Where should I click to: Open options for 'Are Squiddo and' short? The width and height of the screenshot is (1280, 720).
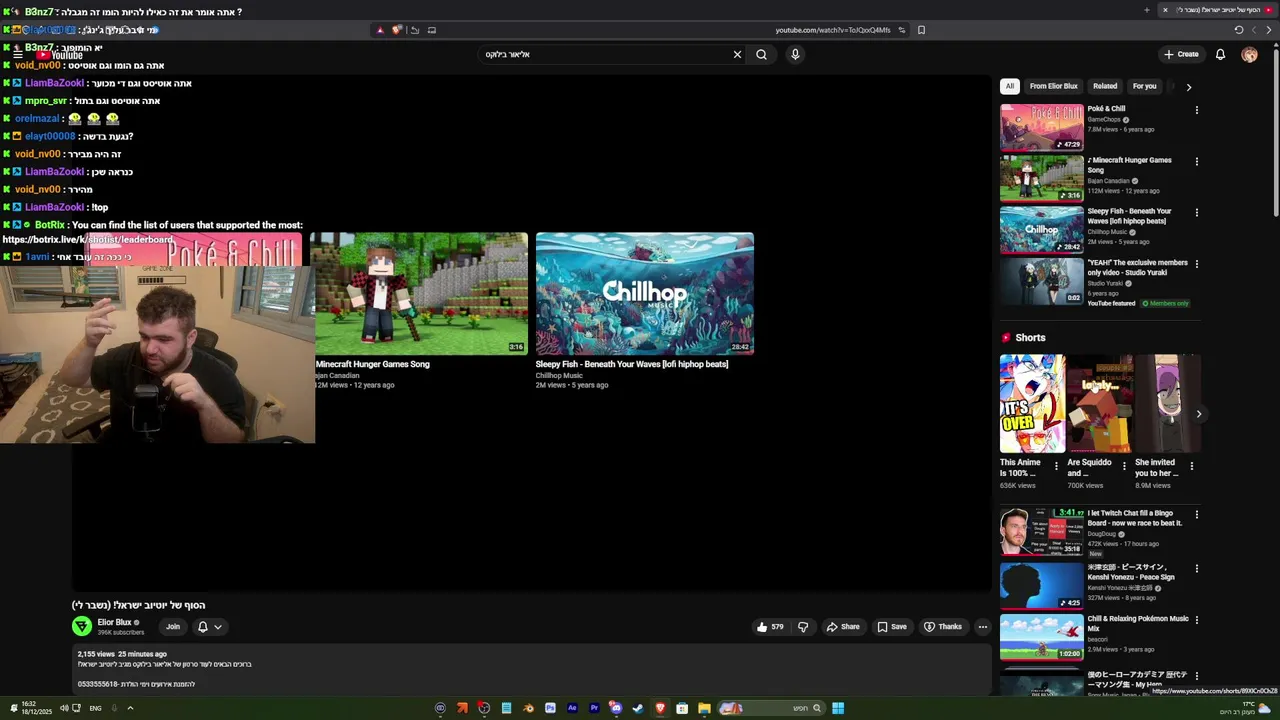click(1123, 466)
